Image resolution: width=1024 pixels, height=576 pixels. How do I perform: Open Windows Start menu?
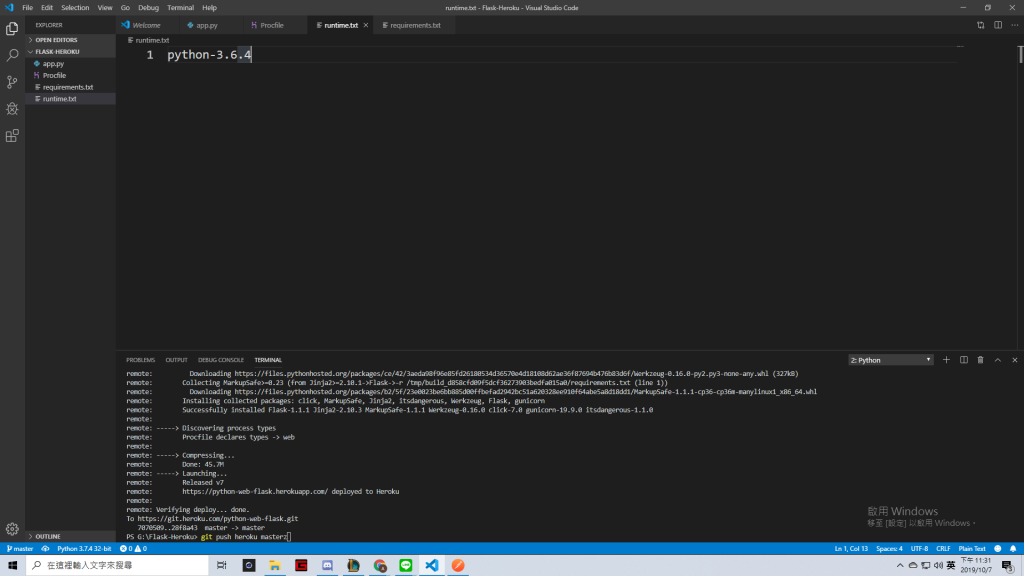12,565
